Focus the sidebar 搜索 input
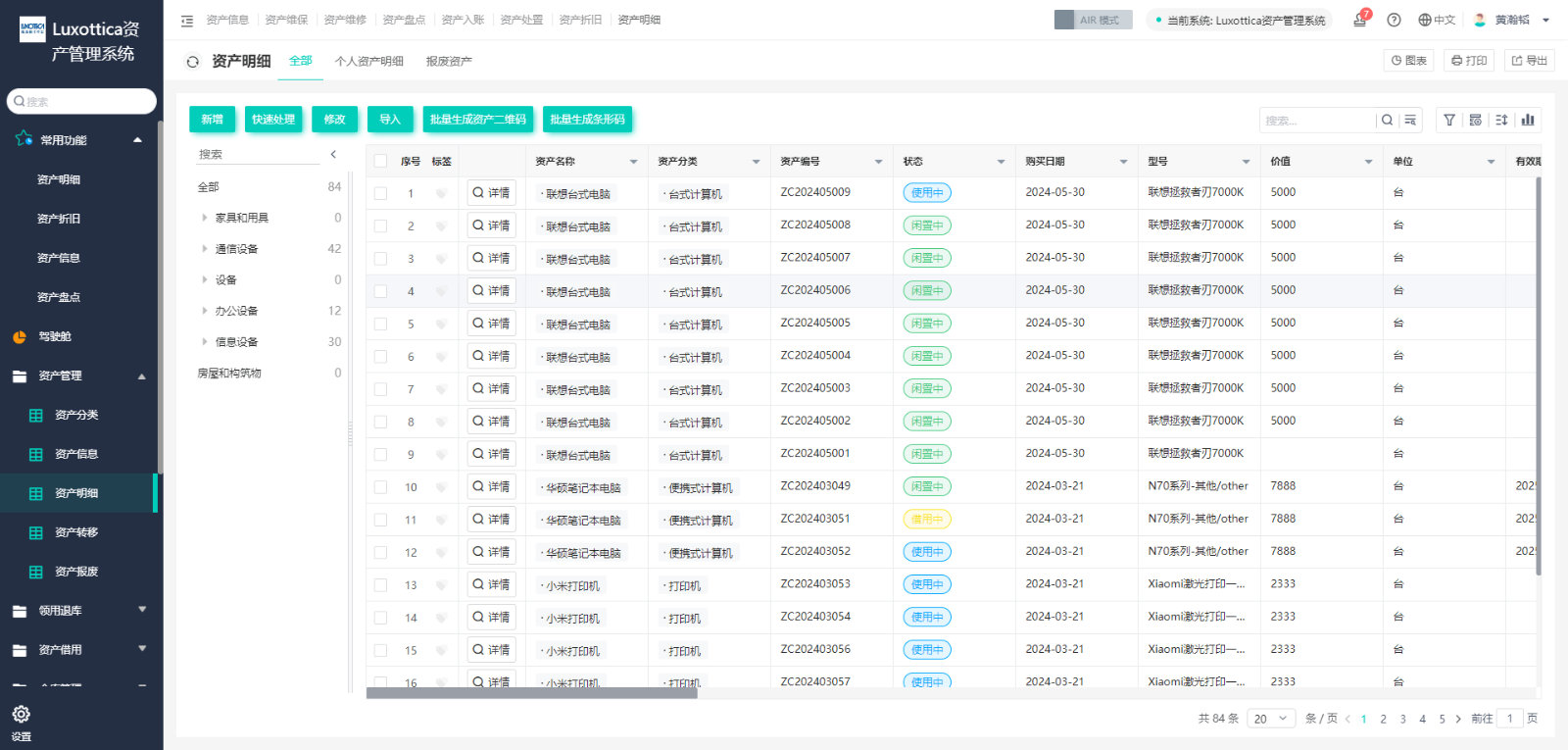 81,101
